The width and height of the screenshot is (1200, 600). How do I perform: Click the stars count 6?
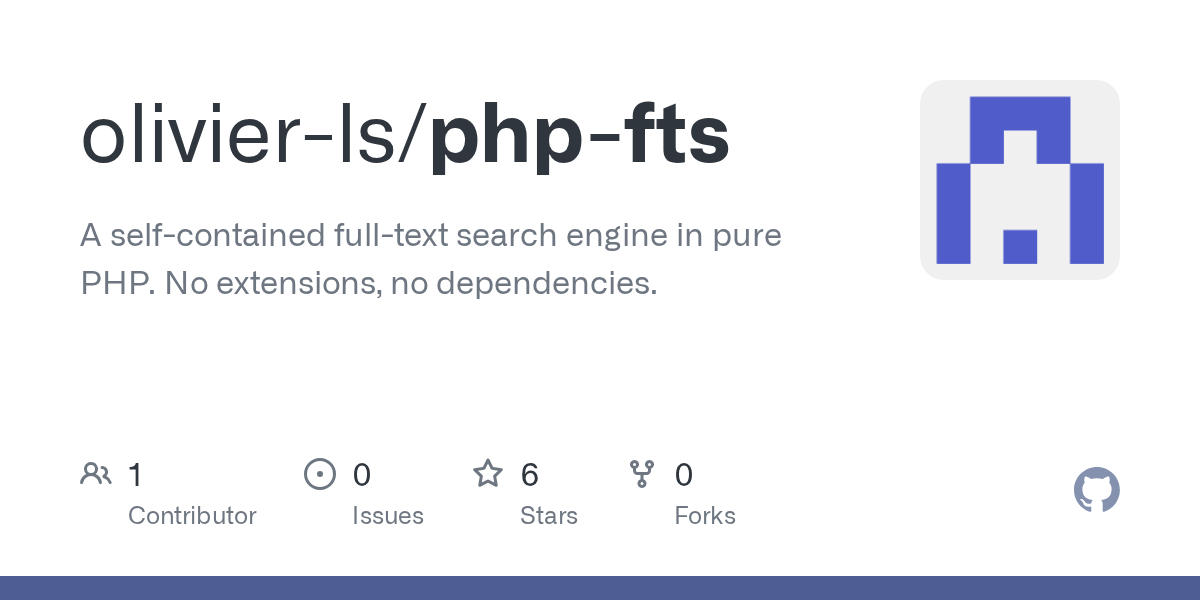point(530,475)
